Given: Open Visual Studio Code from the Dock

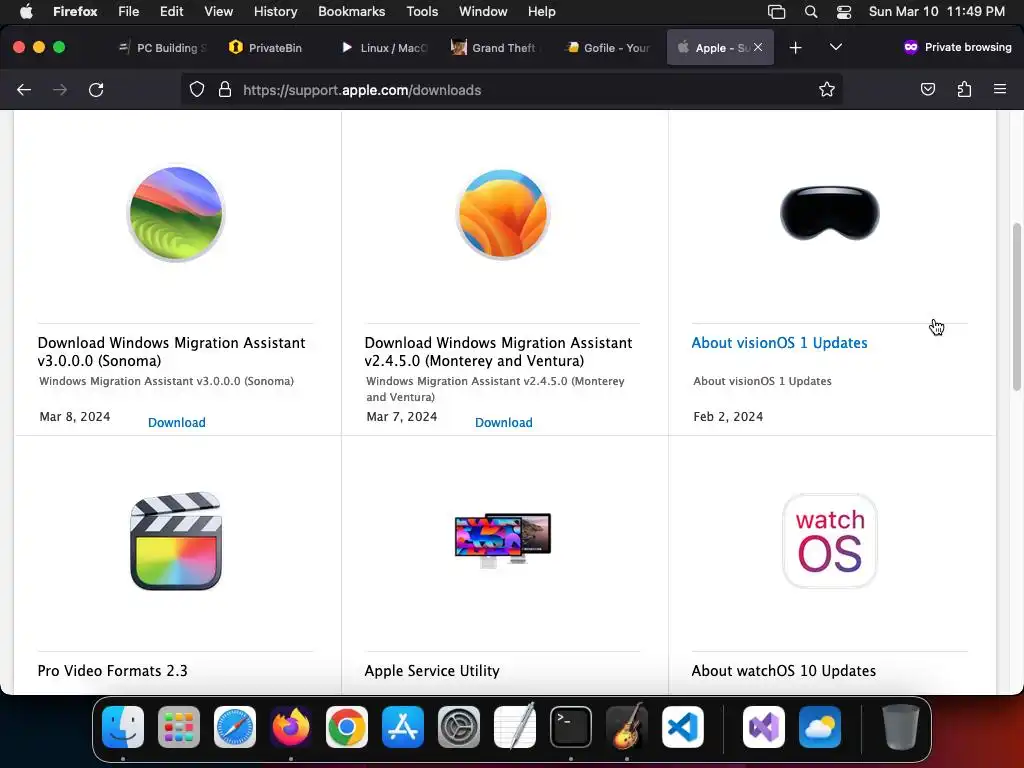Looking at the screenshot, I should coord(682,727).
